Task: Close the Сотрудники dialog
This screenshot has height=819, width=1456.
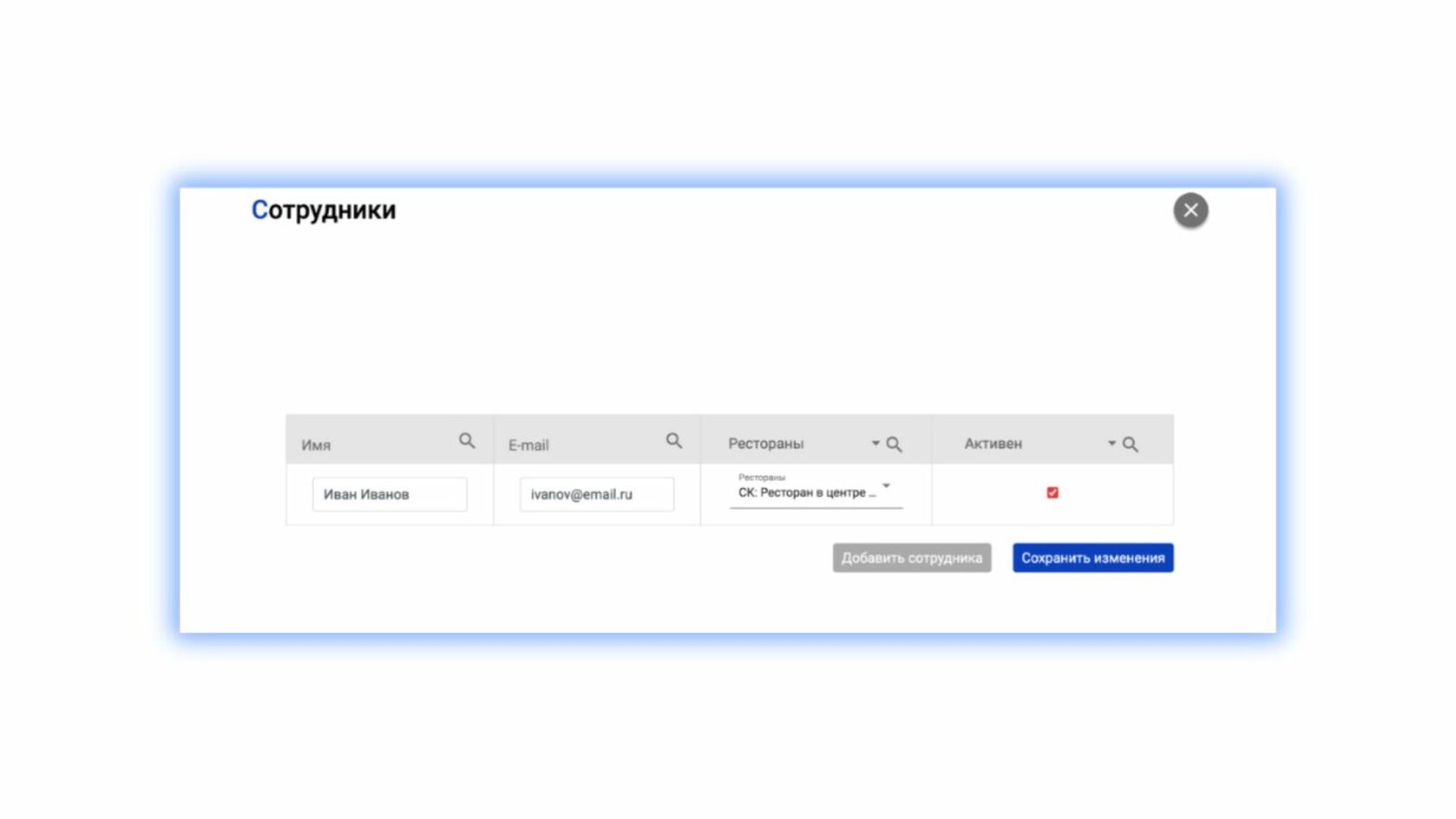Action: [1190, 210]
